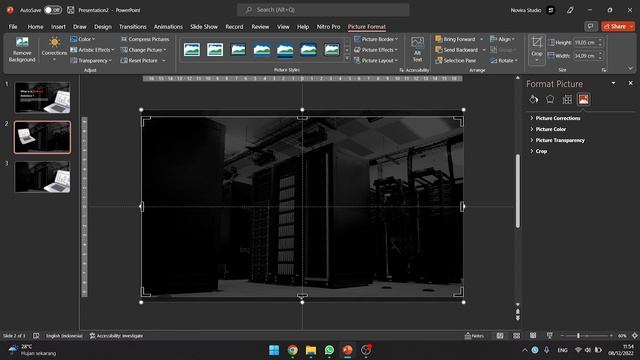Click Send Backward button

tap(457, 50)
